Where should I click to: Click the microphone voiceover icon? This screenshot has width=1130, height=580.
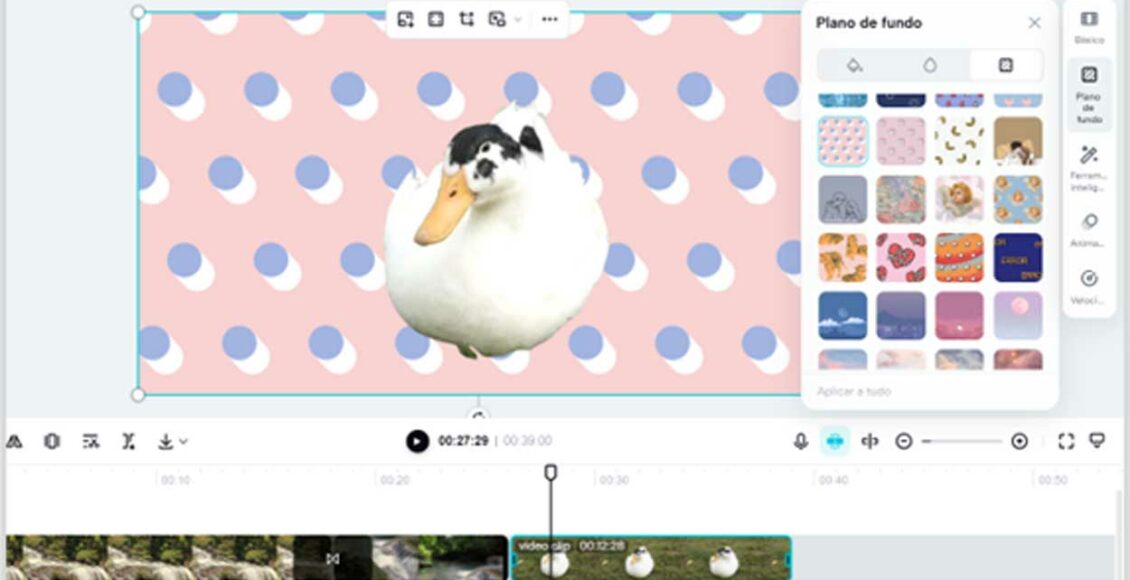800,441
